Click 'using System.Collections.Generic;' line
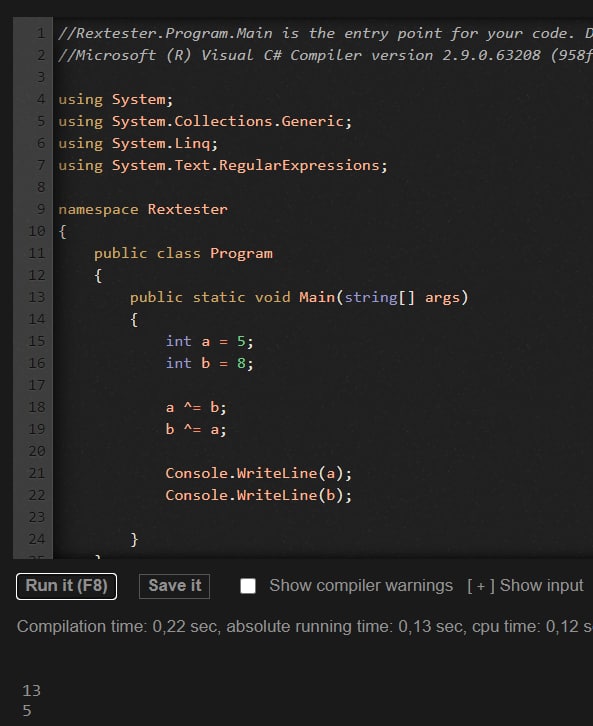Viewport: 593px width, 726px height. [205, 122]
